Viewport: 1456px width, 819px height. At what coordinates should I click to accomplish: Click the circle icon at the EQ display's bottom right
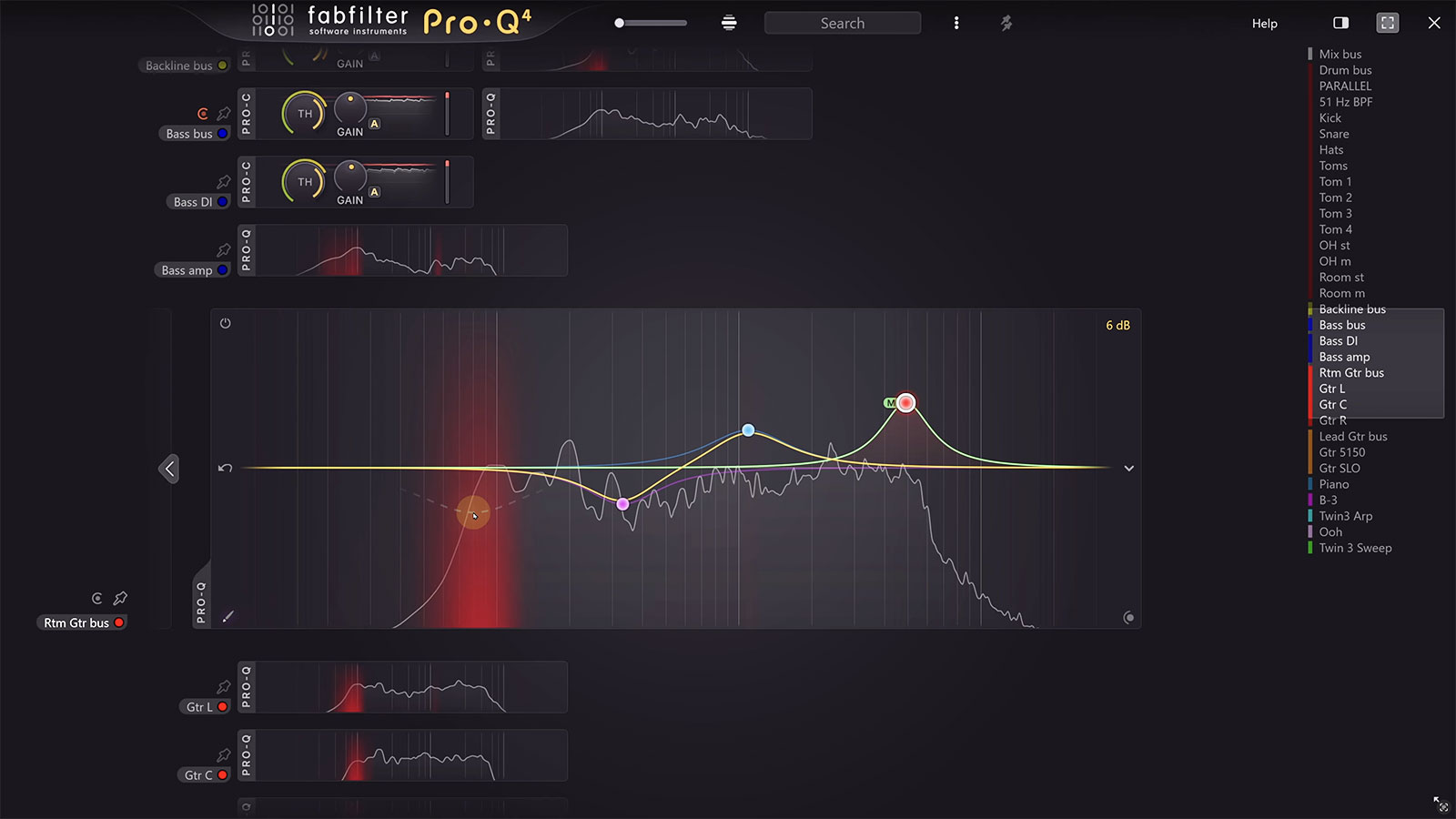(x=1128, y=618)
